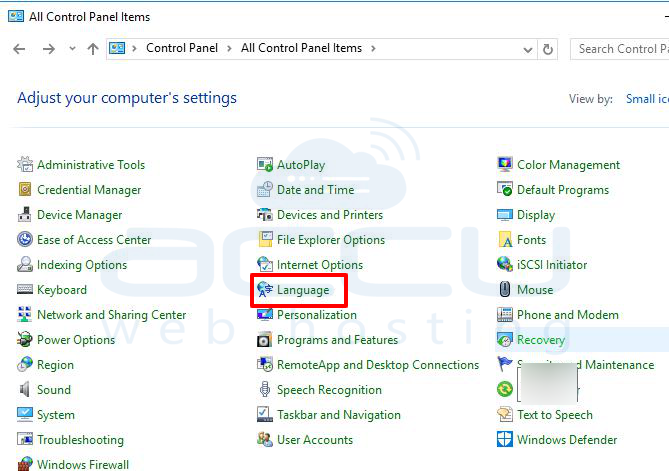Open the recent locations dropdown arrow
Image resolution: width=669 pixels, height=471 pixels.
point(73,49)
